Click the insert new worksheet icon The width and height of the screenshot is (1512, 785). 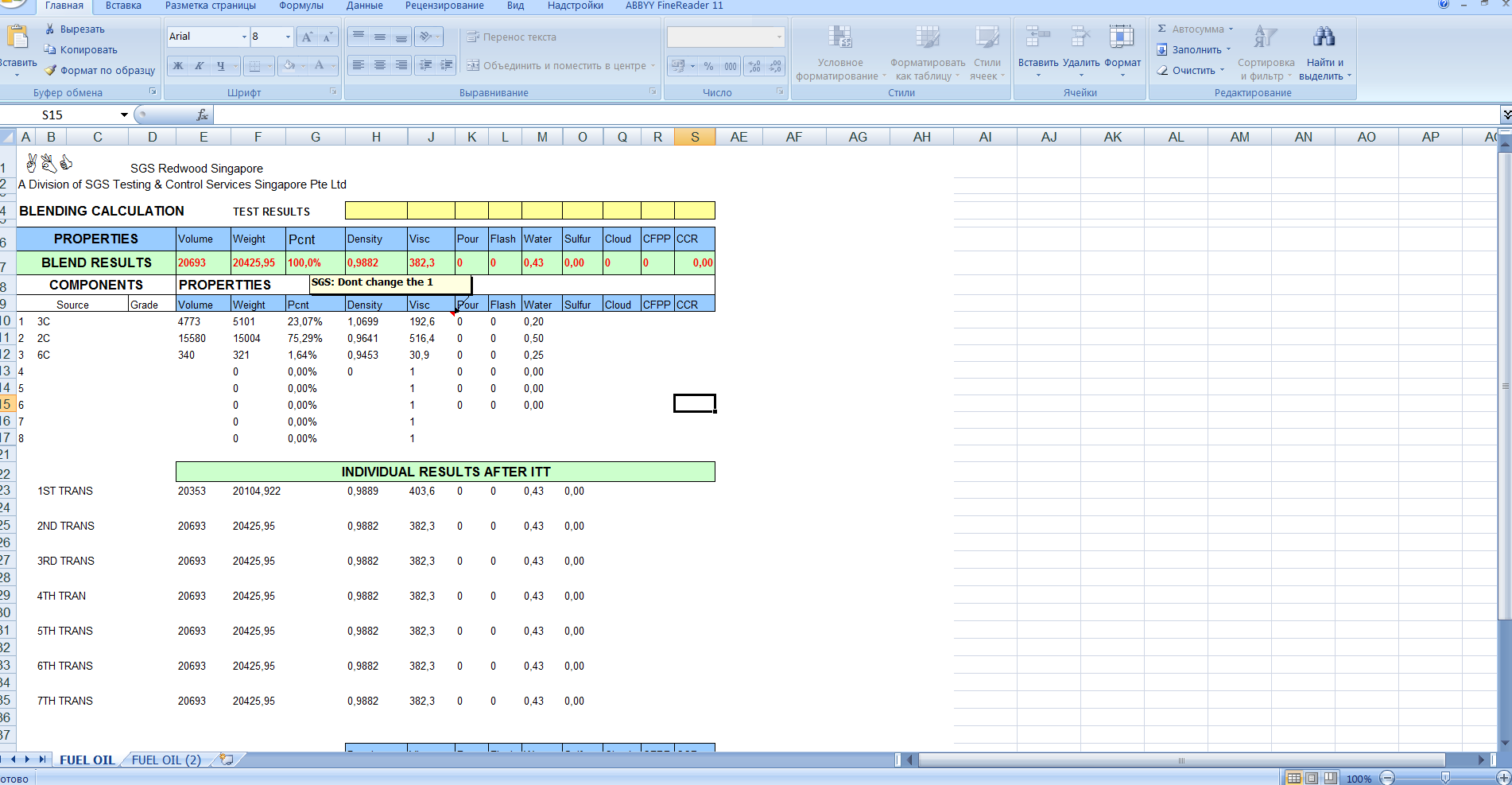coord(227,760)
